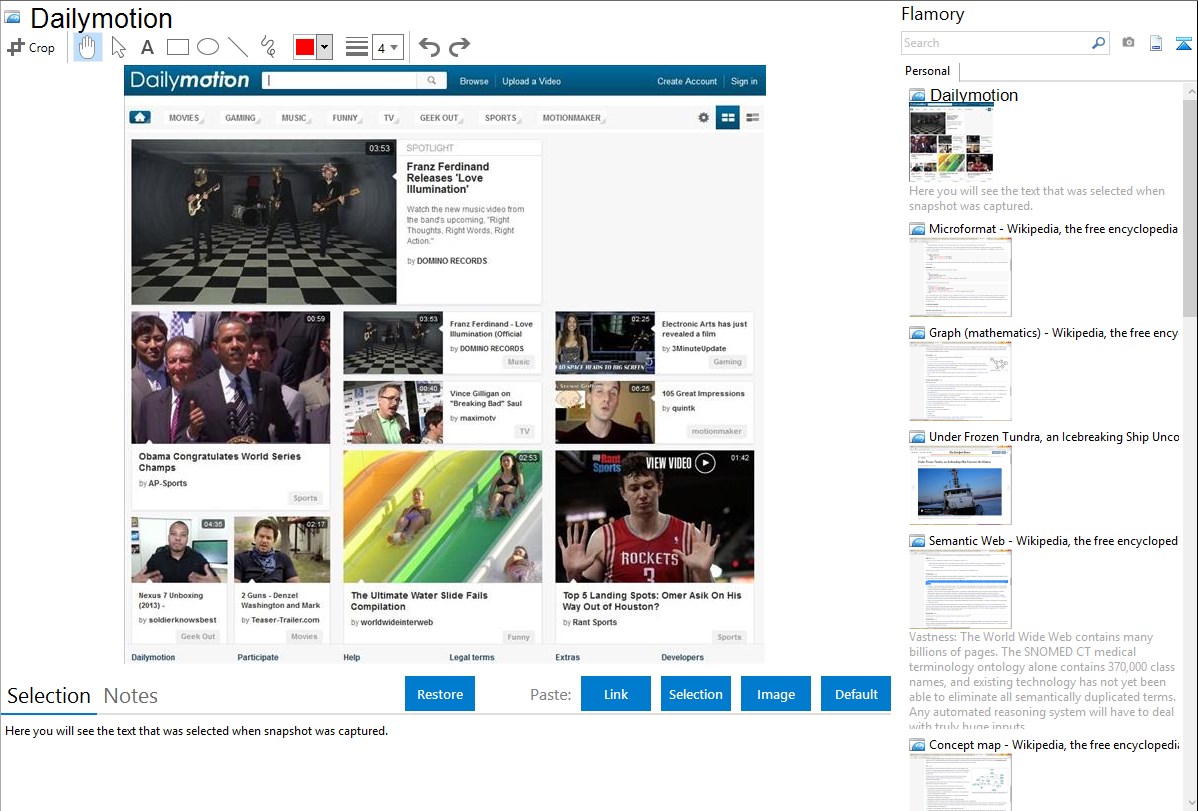This screenshot has height=811, width=1198.
Task: Click the 'Graph (mathematics) - Wikipedia' title
Action: (x=1054, y=333)
